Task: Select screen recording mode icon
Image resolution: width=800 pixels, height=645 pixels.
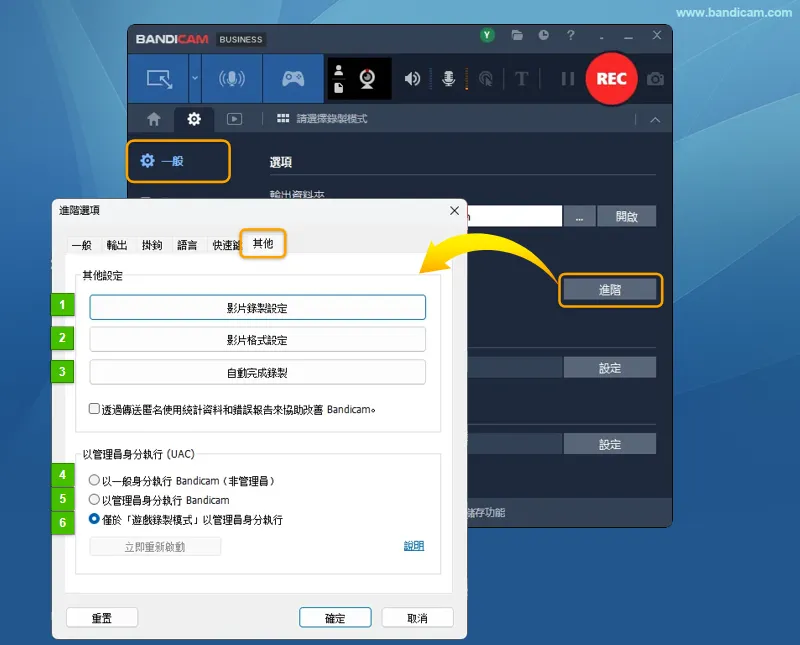Action: click(x=159, y=79)
